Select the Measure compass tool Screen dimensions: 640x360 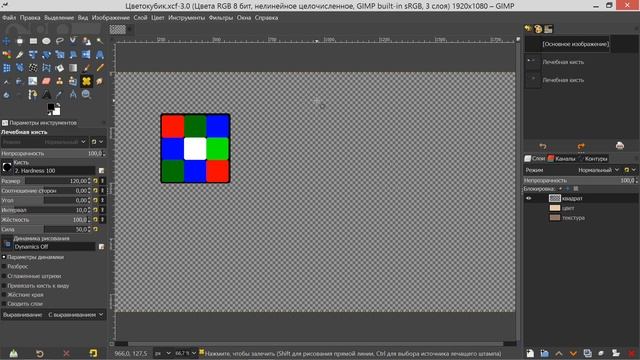coord(73,95)
